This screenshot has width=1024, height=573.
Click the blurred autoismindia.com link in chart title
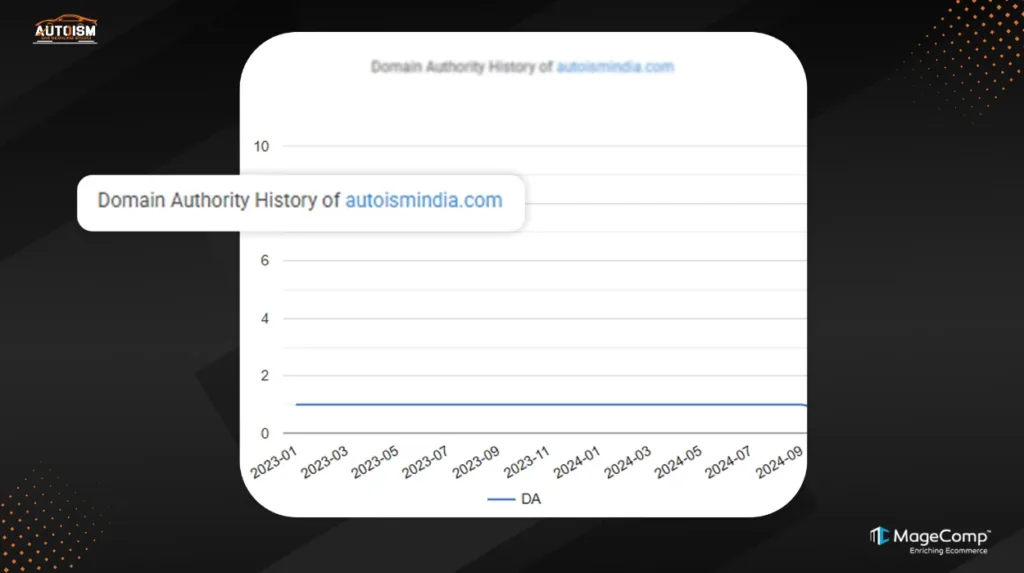pyautogui.click(x=616, y=67)
